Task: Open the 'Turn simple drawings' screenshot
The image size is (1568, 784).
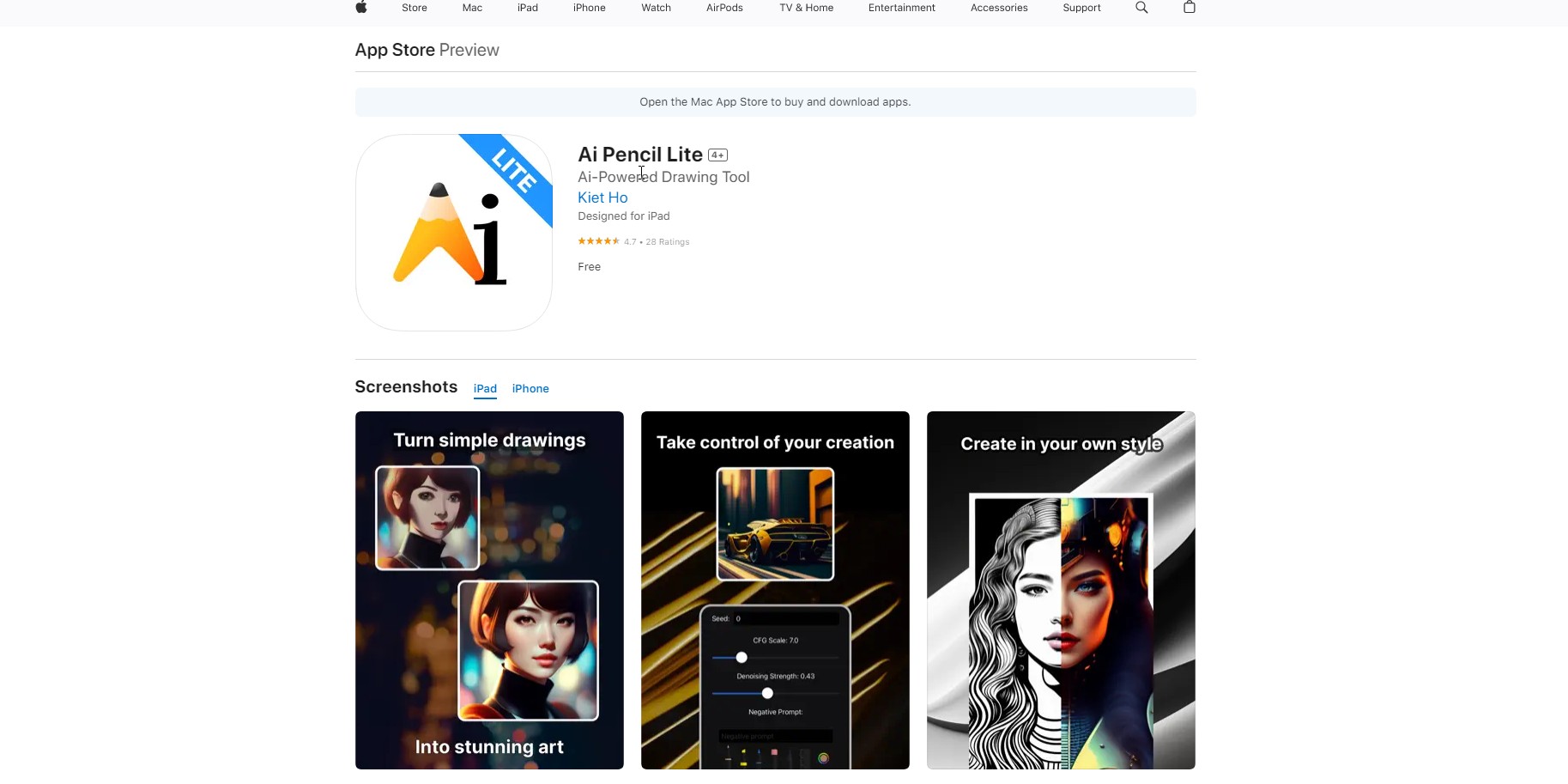Action: [x=489, y=591]
